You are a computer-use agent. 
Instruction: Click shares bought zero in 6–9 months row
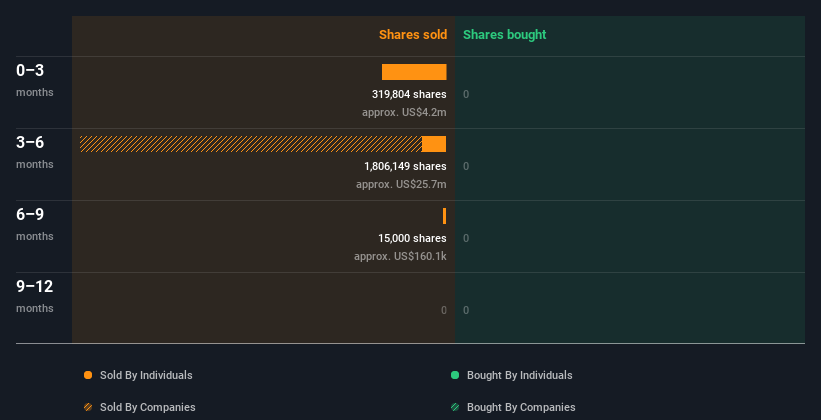click(x=466, y=238)
